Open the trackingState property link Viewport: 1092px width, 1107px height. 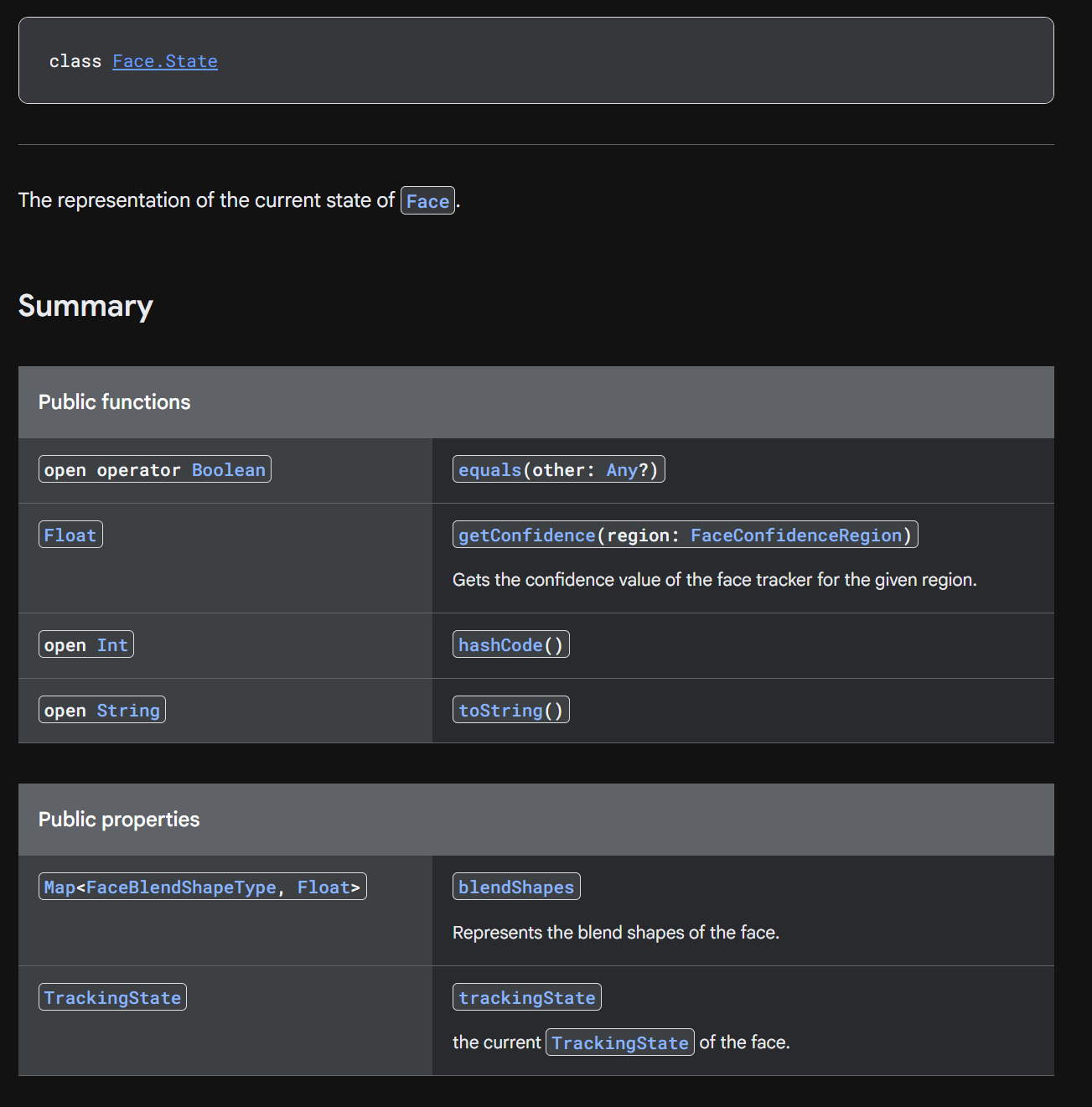pos(527,998)
